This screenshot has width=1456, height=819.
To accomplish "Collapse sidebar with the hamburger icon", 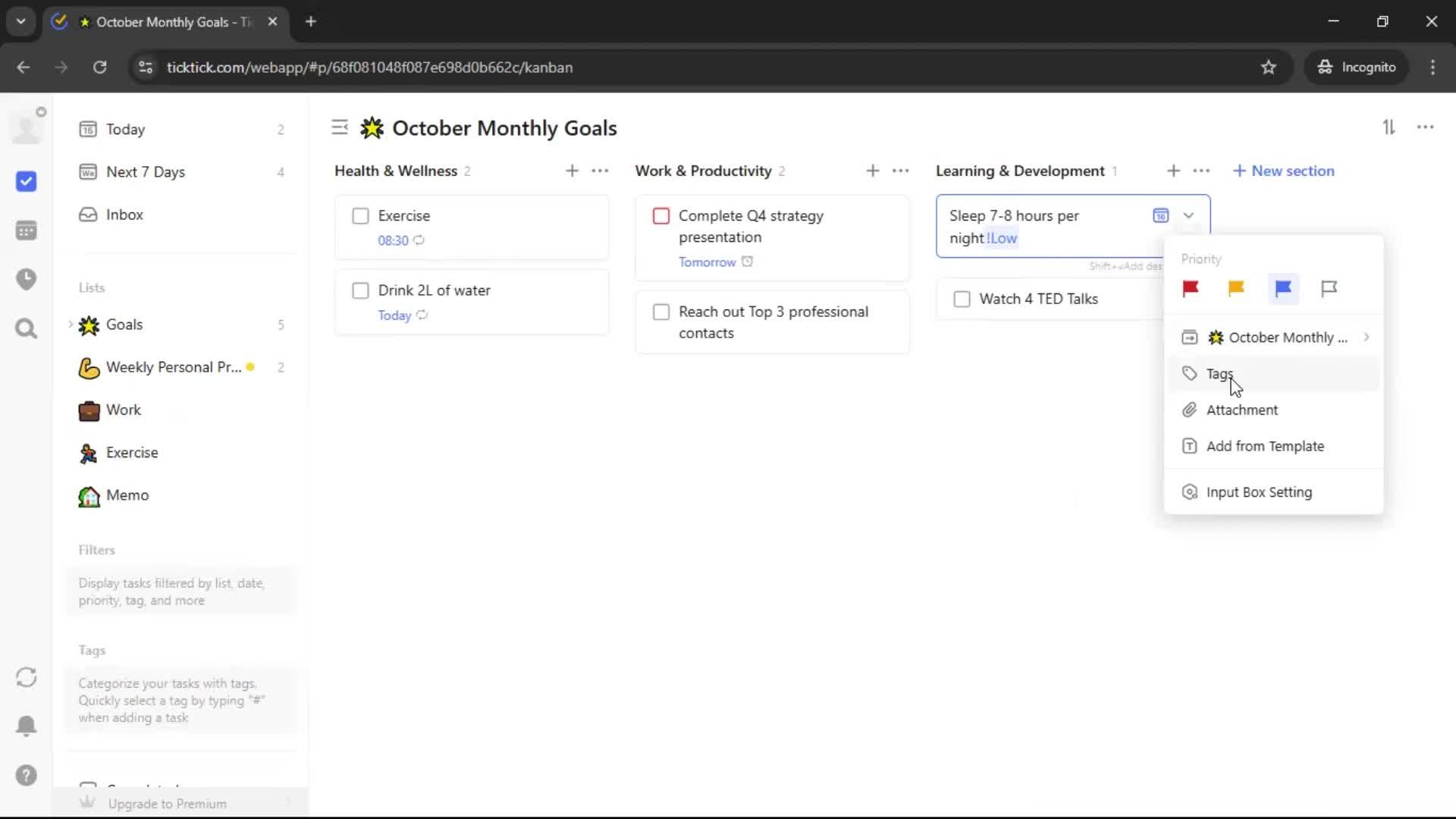I will coord(340,127).
